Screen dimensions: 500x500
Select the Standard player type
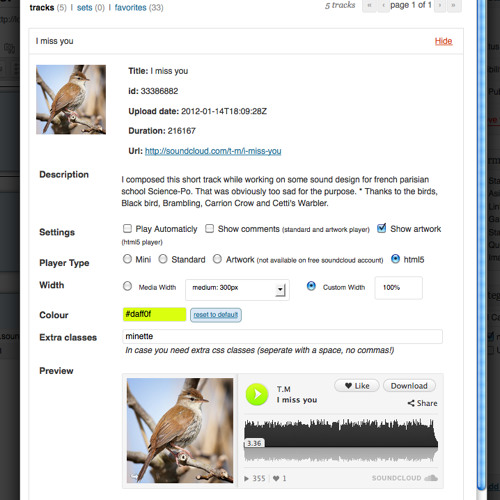163,259
